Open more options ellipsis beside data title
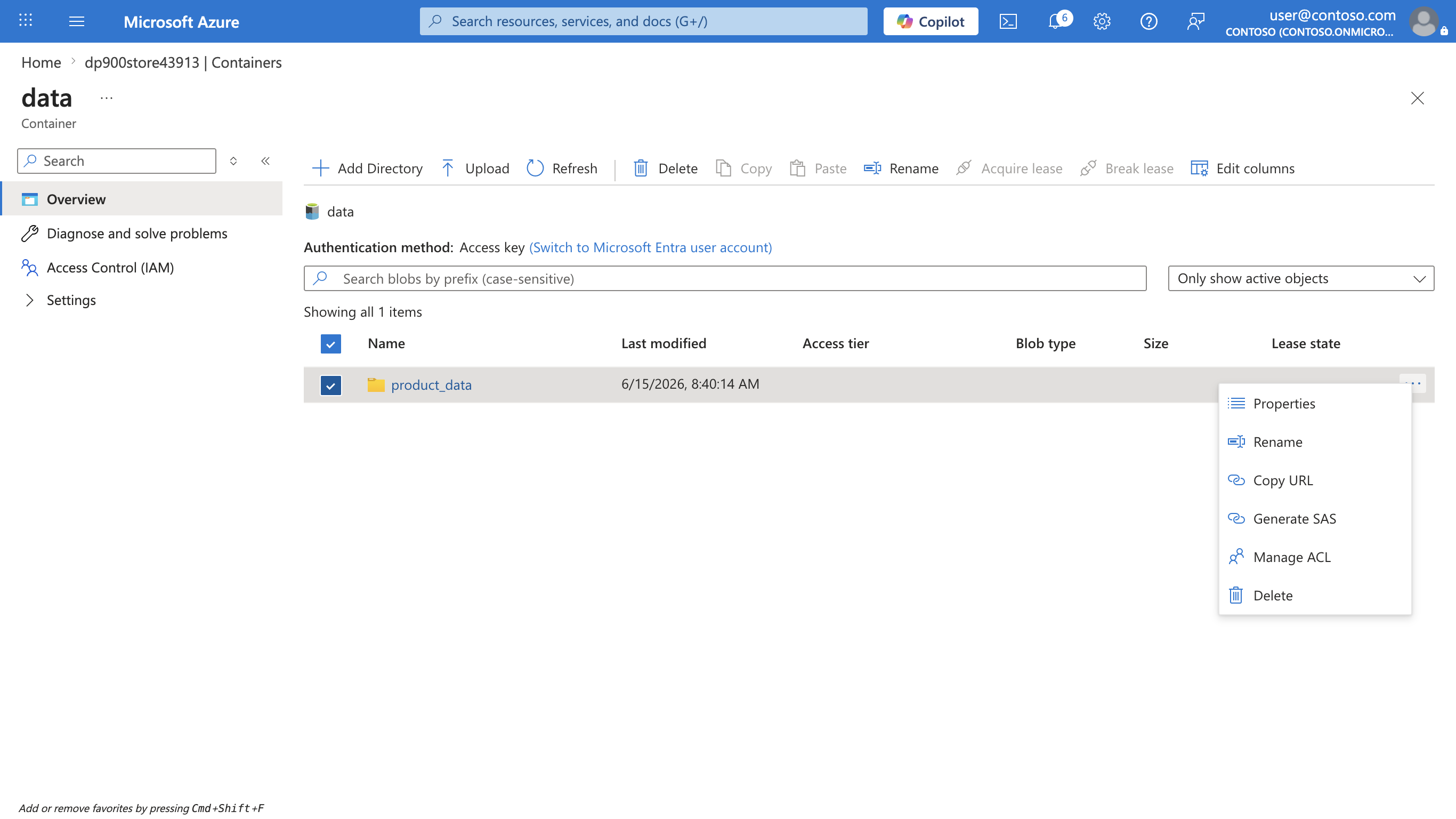1456x819 pixels. (x=106, y=98)
